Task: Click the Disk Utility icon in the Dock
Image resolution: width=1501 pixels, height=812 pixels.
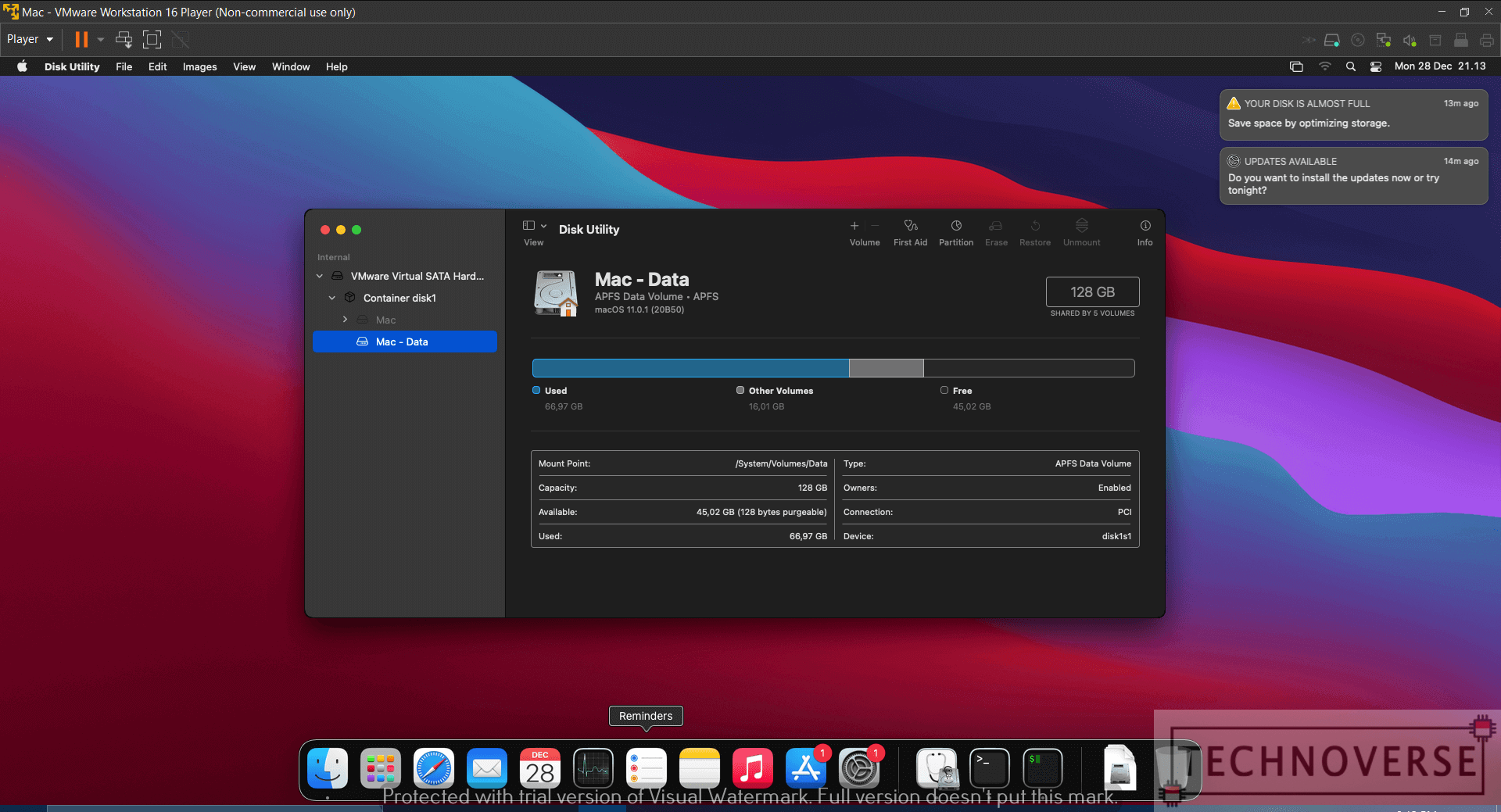Action: click(x=937, y=768)
